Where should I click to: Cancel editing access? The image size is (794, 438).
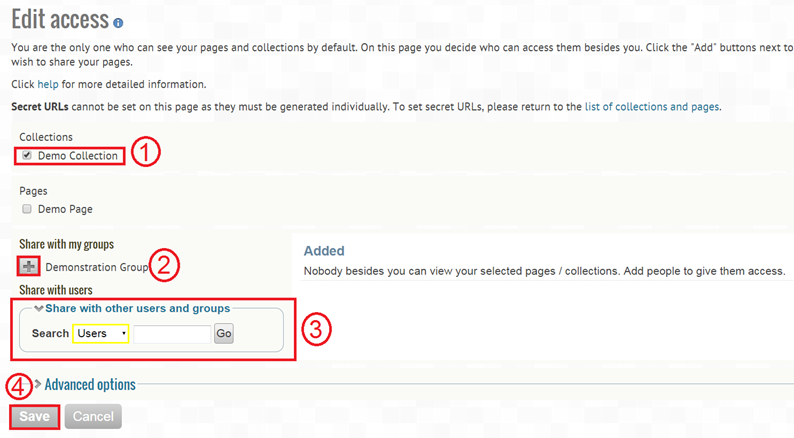point(92,416)
